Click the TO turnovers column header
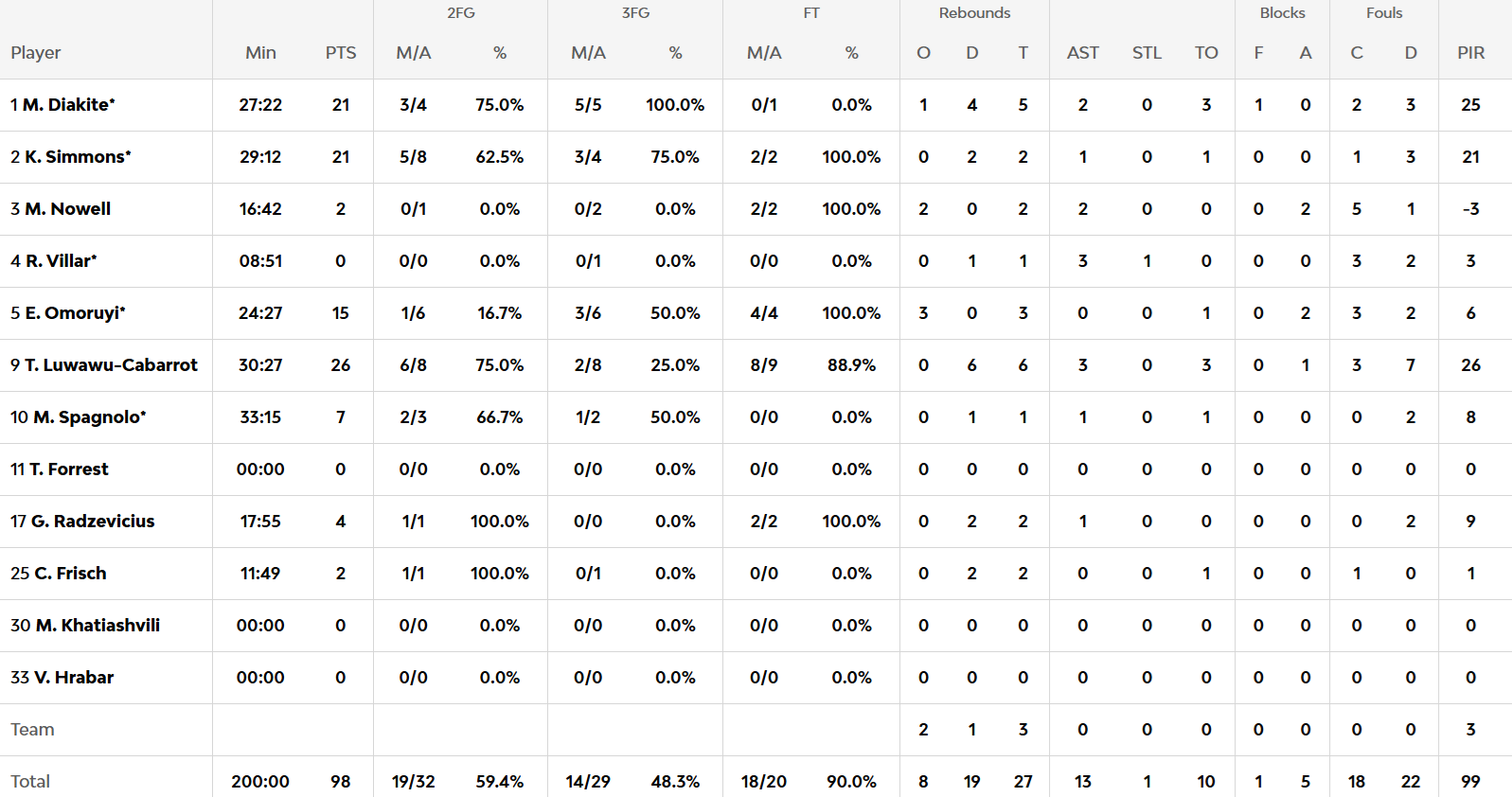 1206,53
